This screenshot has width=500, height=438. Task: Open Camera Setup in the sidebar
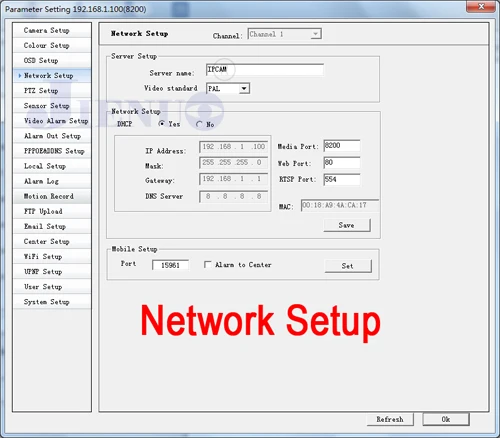click(x=52, y=30)
